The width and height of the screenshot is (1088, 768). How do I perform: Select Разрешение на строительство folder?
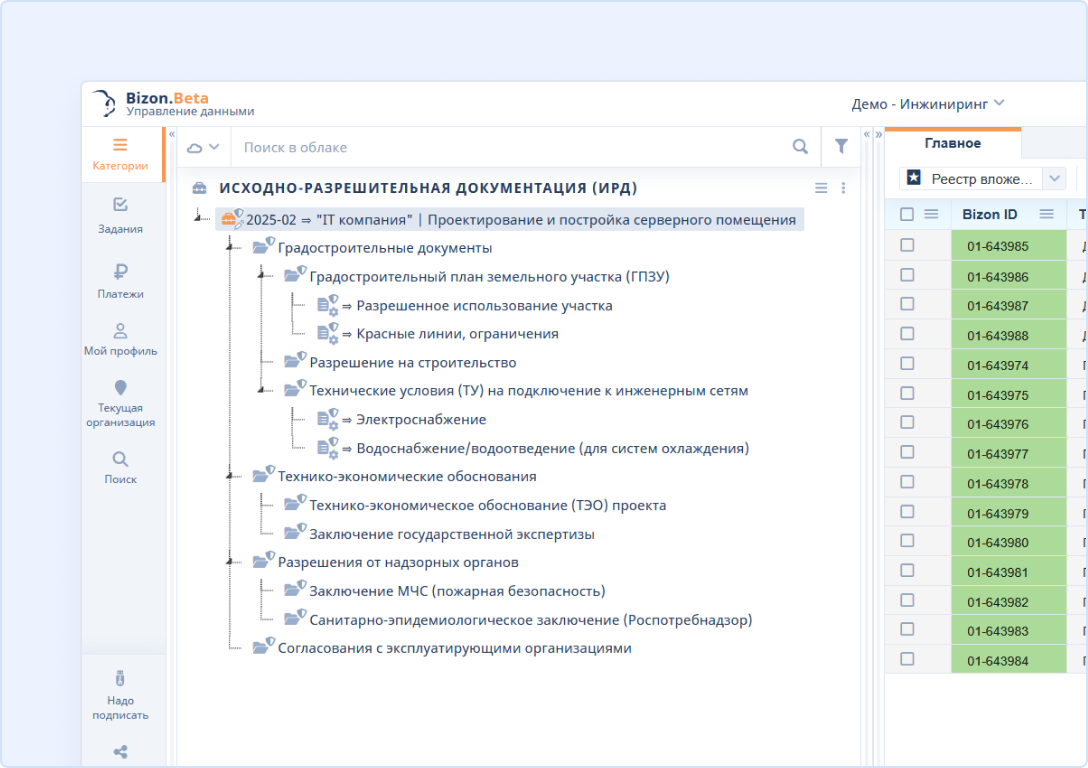[x=412, y=362]
